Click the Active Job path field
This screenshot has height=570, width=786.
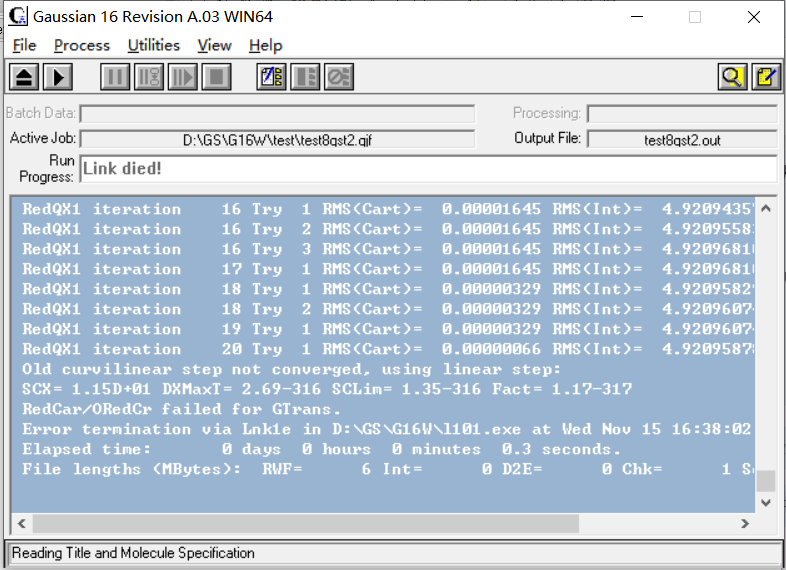coord(277,139)
